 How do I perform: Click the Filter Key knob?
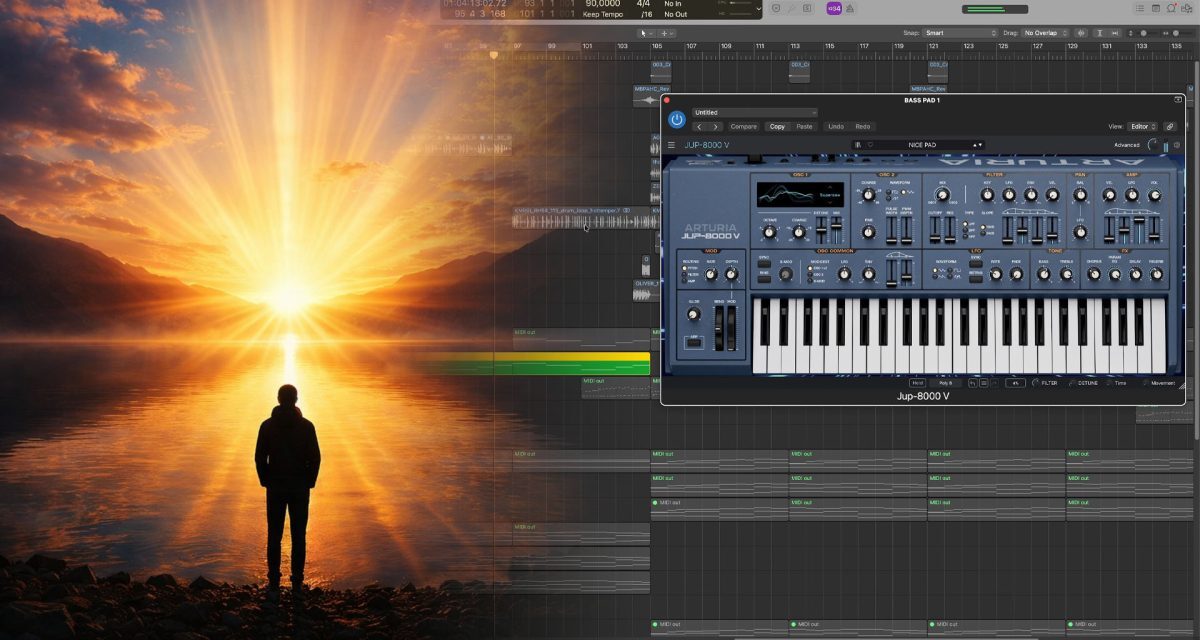click(987, 195)
